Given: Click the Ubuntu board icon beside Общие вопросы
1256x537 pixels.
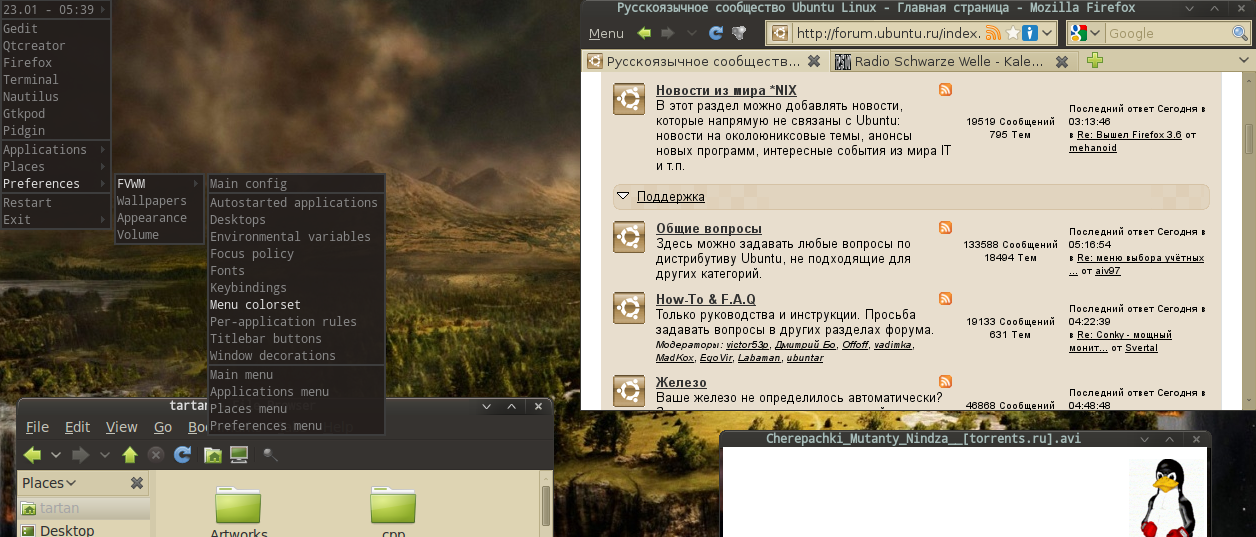Looking at the screenshot, I should (x=629, y=237).
